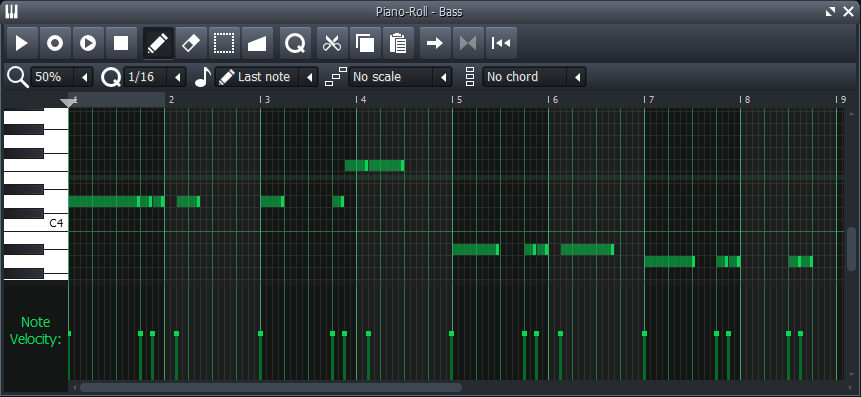Select the long first note at bar 1
The height and width of the screenshot is (397, 861).
coord(104,202)
